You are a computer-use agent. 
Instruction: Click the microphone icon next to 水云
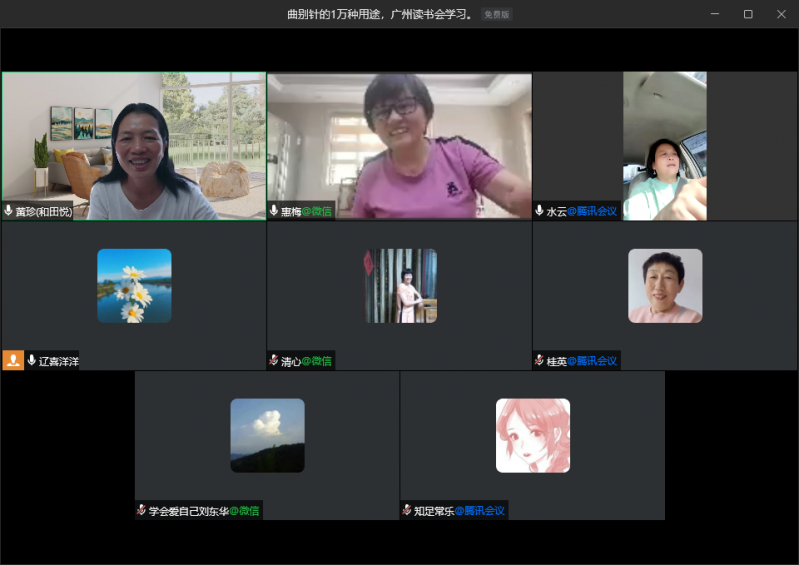(540, 211)
